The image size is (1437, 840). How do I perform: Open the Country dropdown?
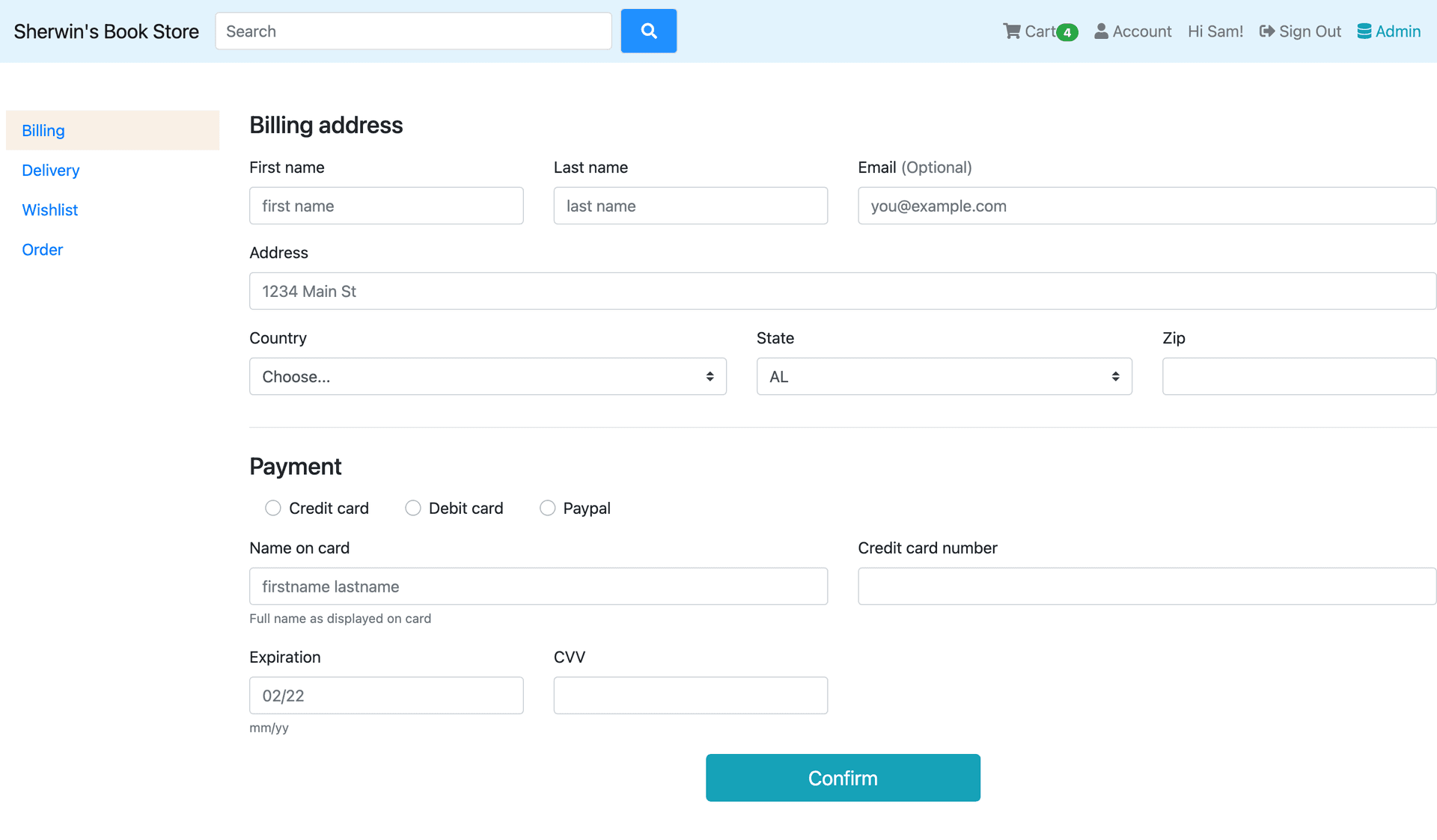(x=487, y=376)
